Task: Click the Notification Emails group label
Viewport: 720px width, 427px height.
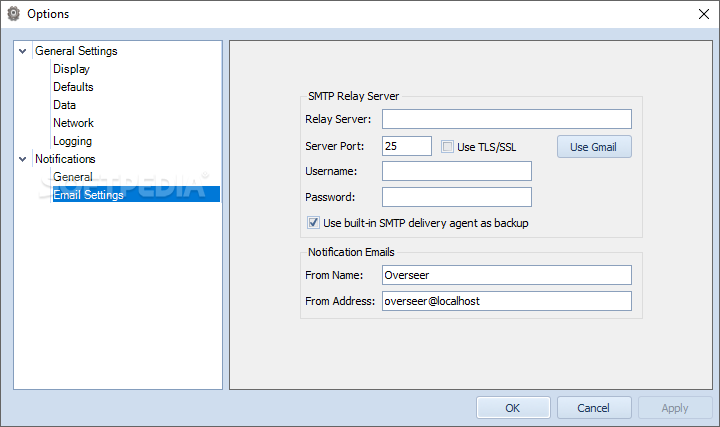Action: (351, 252)
